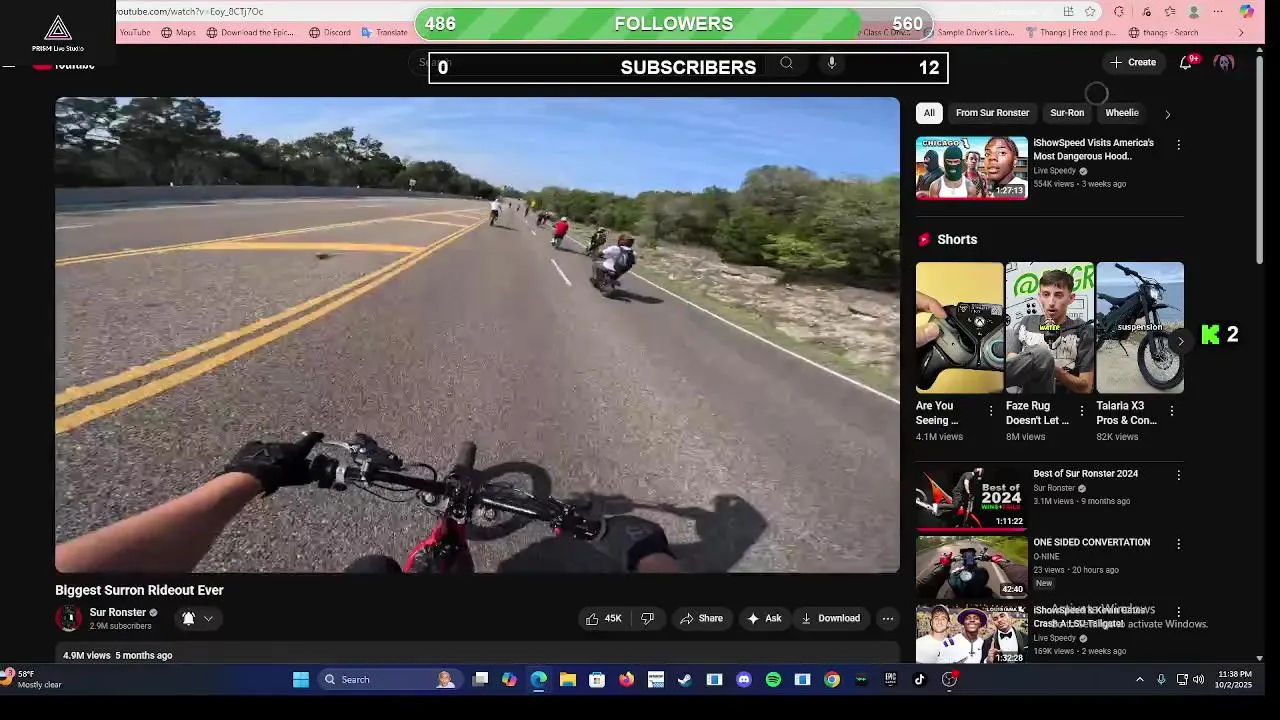Open Spotify from the taskbar
1280x720 pixels.
(773, 679)
